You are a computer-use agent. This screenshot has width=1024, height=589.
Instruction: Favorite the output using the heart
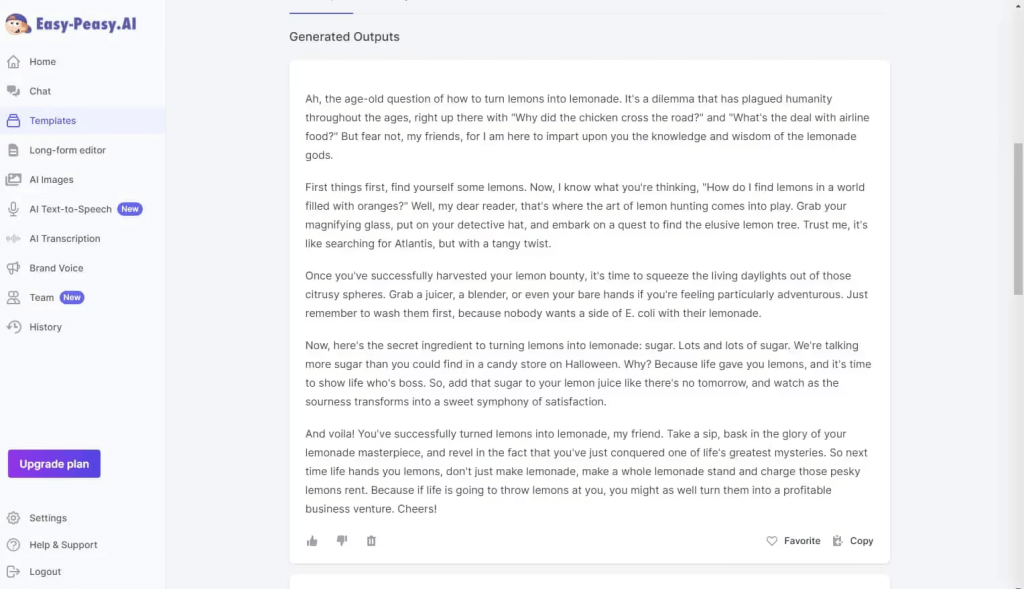(771, 540)
